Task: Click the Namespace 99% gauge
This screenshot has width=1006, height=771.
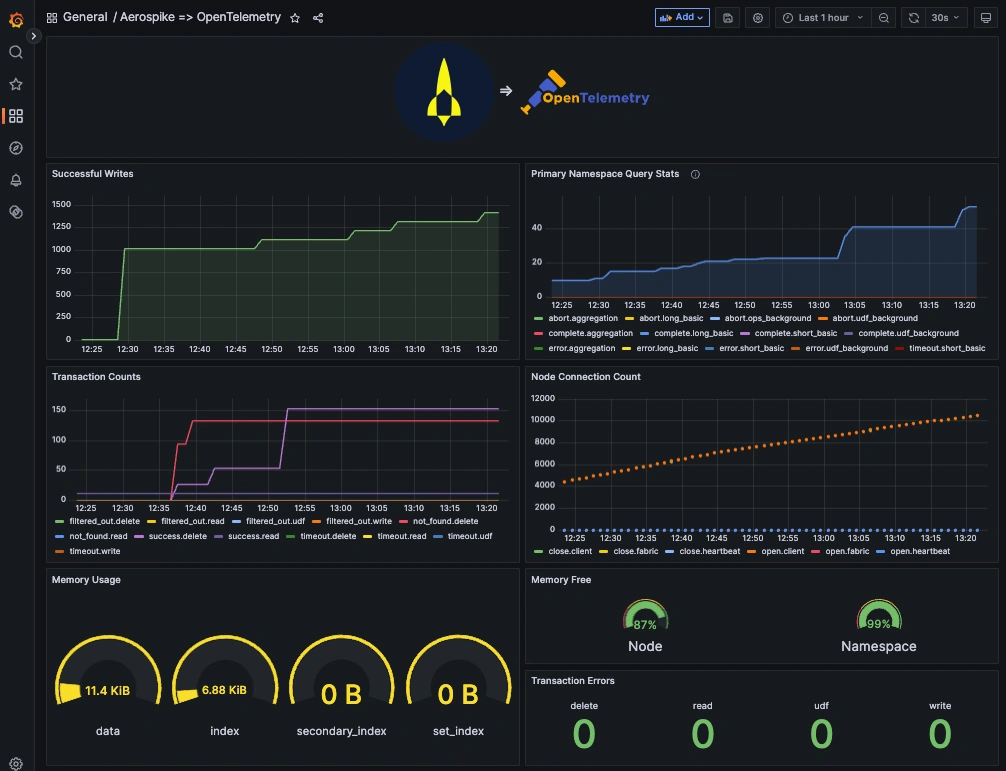Action: click(879, 616)
